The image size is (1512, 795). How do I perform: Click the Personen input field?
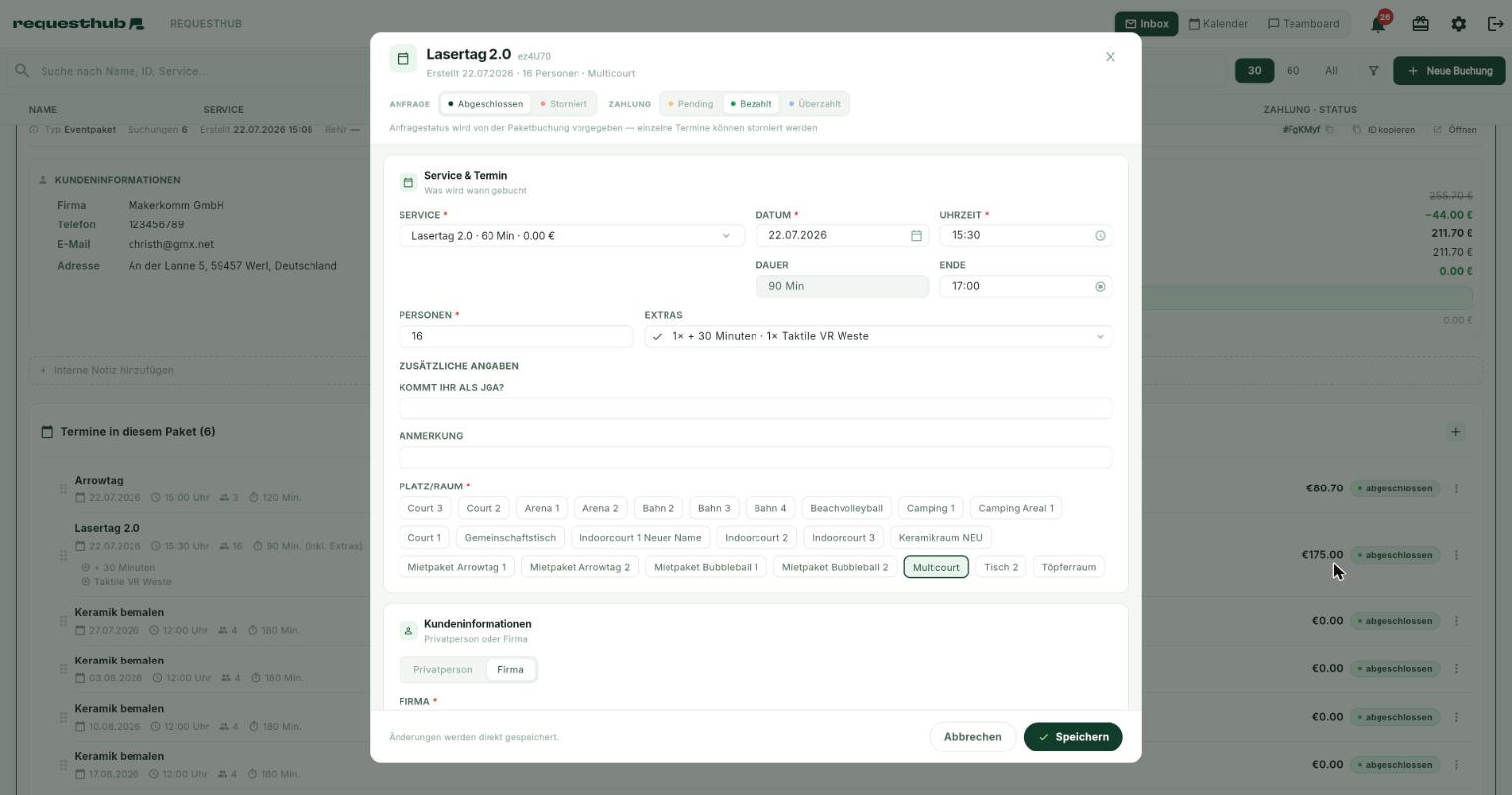click(516, 337)
